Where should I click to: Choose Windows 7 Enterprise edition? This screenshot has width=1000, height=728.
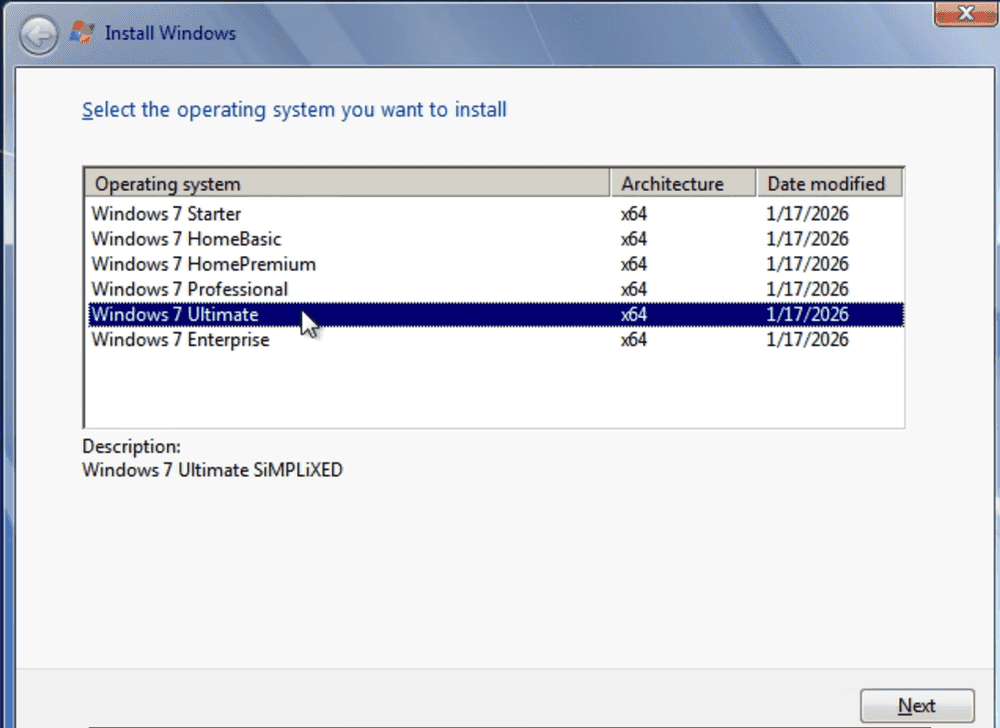point(180,339)
